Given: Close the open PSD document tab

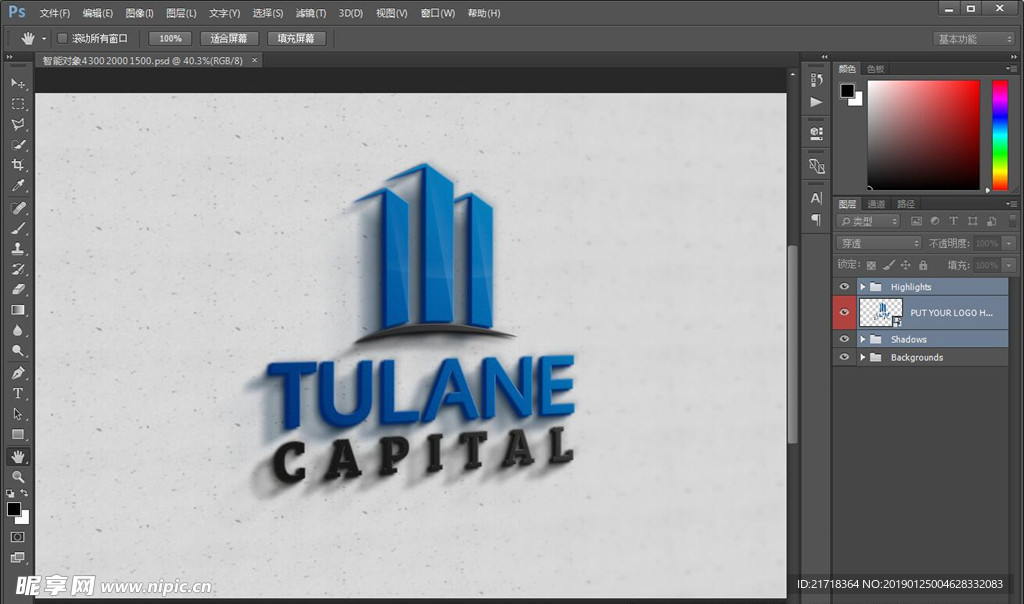Looking at the screenshot, I should point(255,60).
